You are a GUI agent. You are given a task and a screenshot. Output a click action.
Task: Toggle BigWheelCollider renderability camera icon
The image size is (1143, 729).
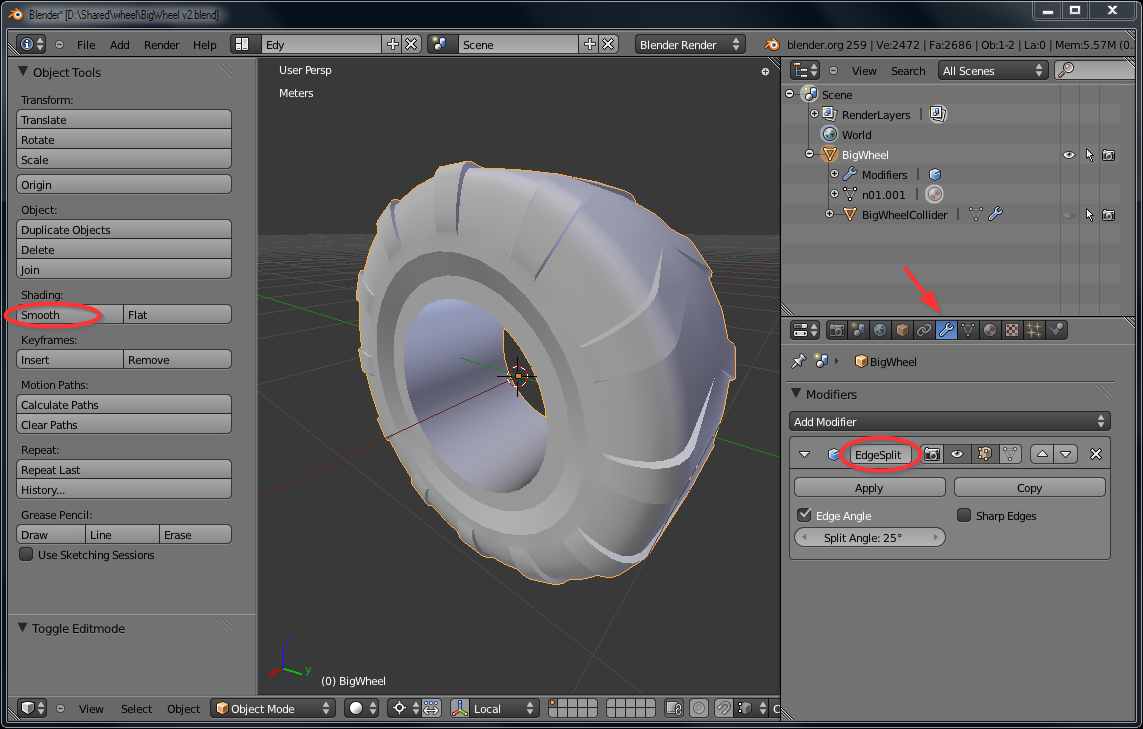pyautogui.click(x=1109, y=215)
